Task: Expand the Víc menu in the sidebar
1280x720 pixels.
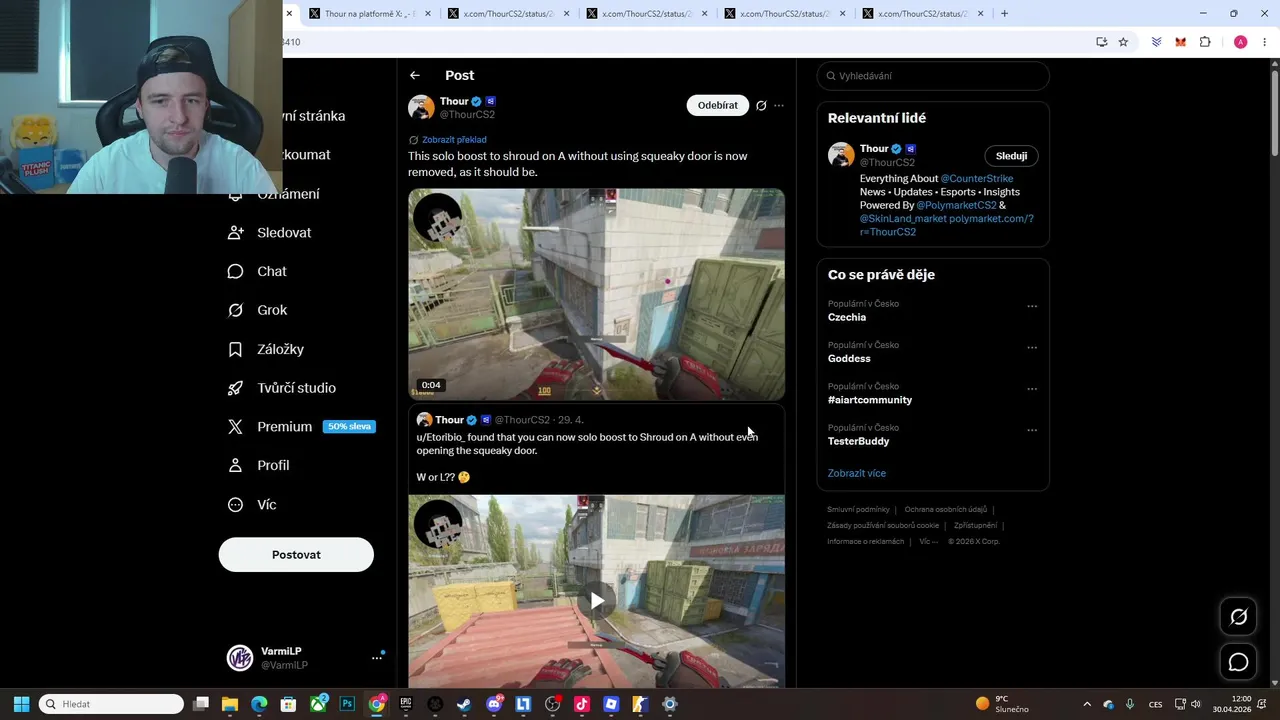Action: click(252, 504)
